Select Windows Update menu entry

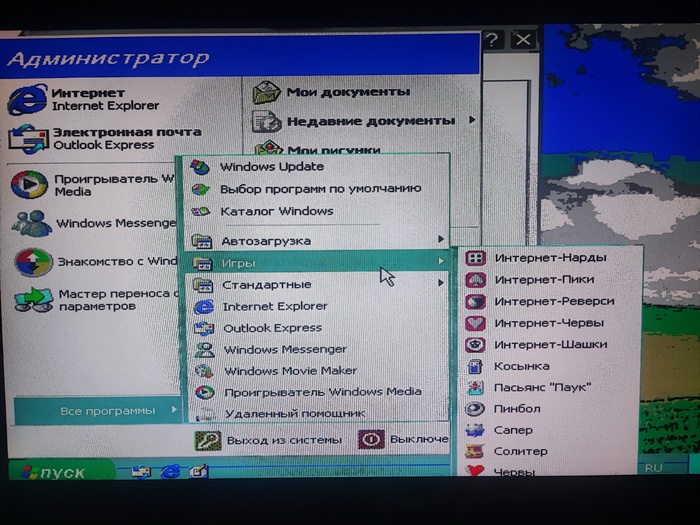271,166
